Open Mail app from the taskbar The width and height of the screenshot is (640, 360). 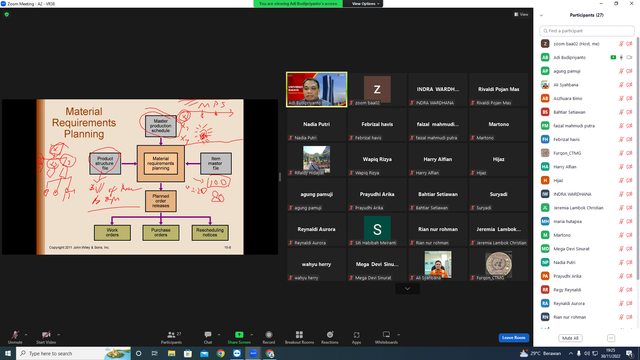pyautogui.click(x=204, y=353)
